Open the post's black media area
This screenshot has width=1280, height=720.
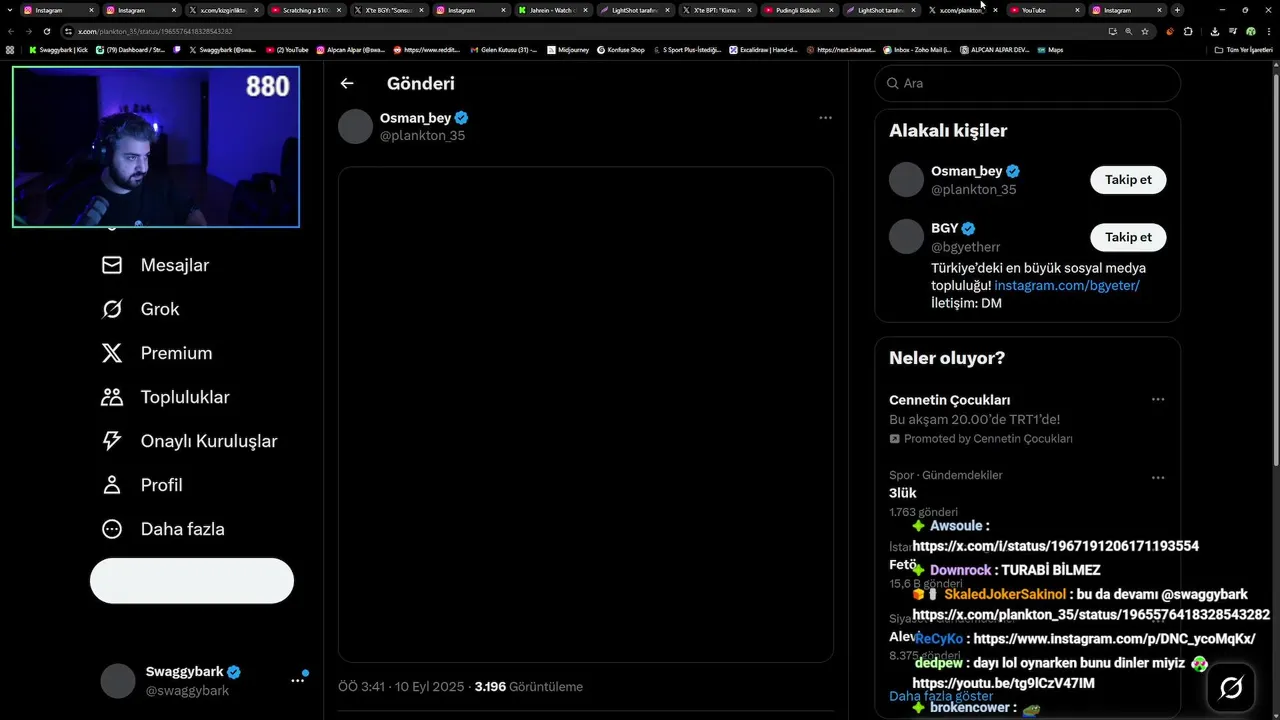[586, 414]
